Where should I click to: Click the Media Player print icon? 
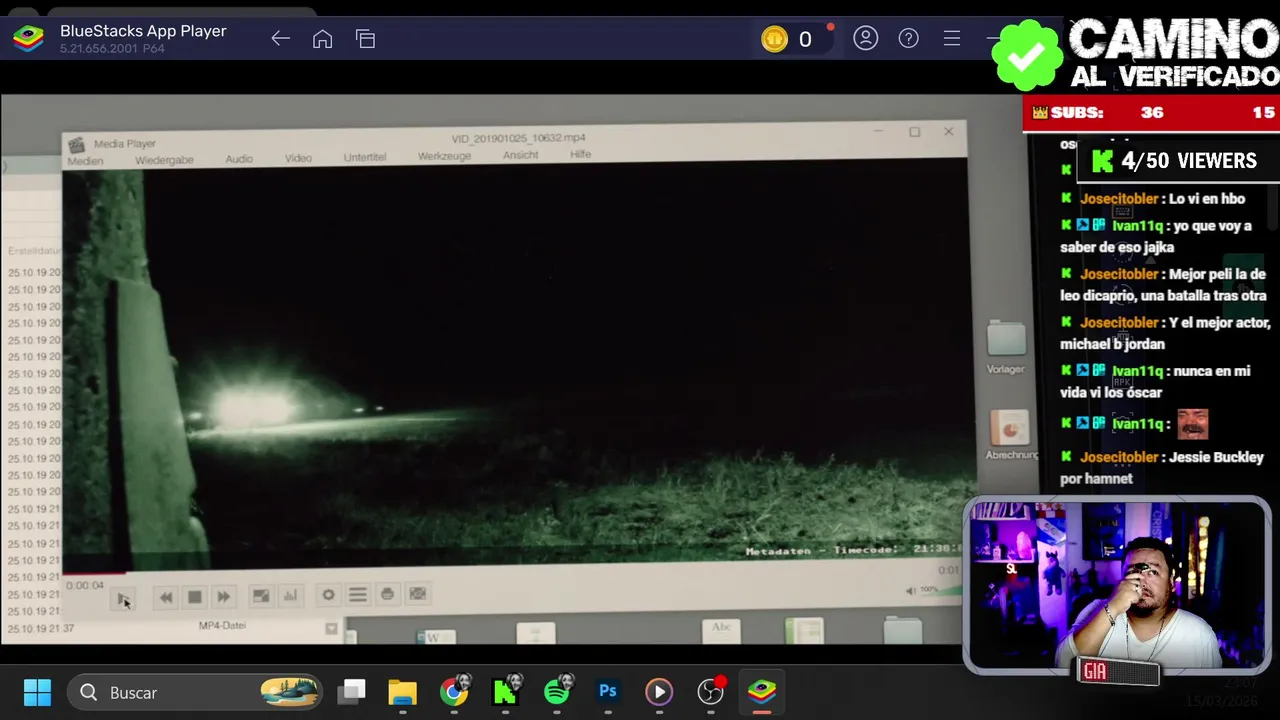[x=387, y=594]
